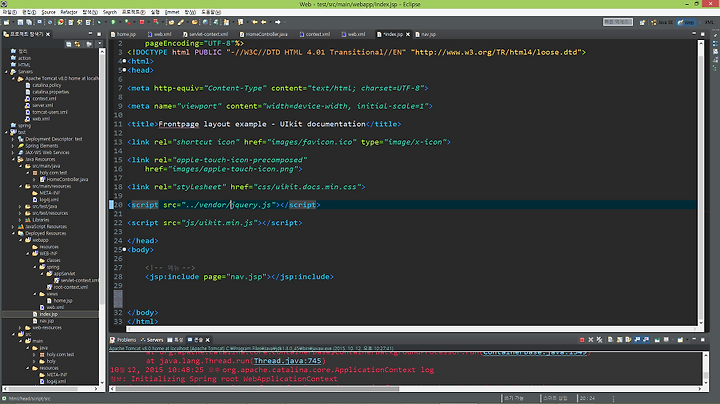Select root-context.xml in the tree
This screenshot has width=720, height=404.
pos(70,287)
